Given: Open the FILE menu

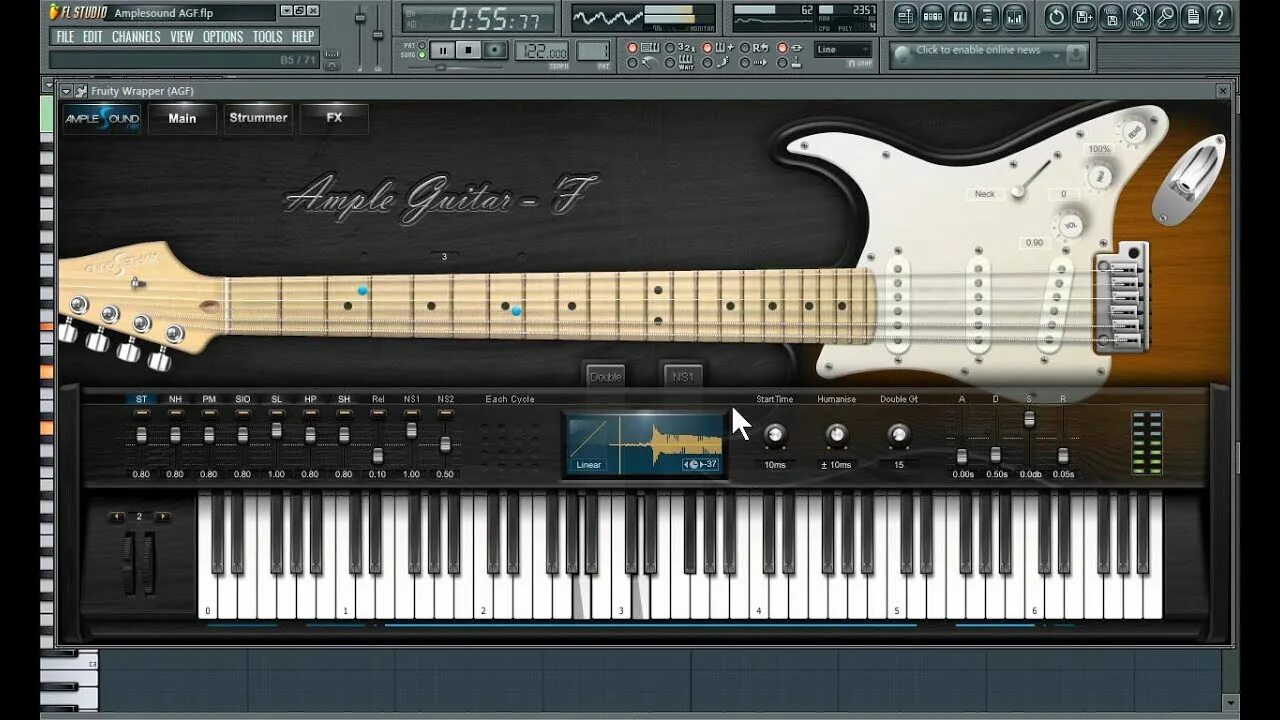Looking at the screenshot, I should tap(65, 36).
